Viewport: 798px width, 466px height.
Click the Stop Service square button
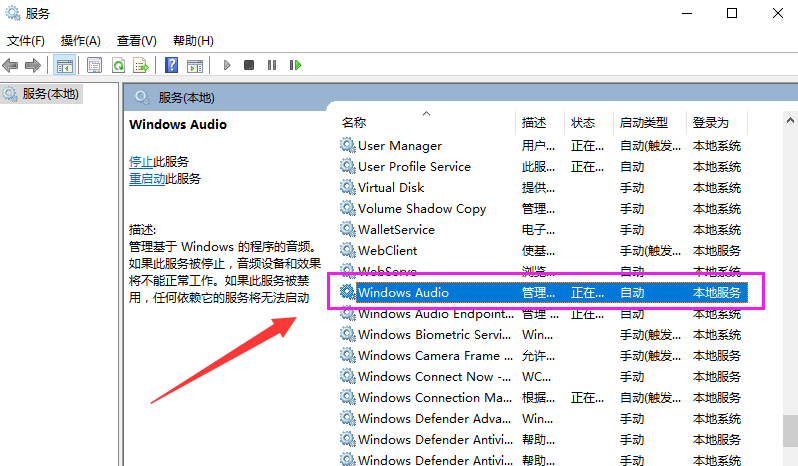[x=249, y=65]
